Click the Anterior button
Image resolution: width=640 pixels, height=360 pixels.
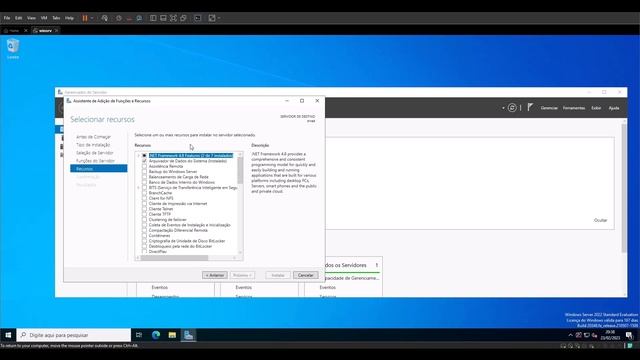215,275
